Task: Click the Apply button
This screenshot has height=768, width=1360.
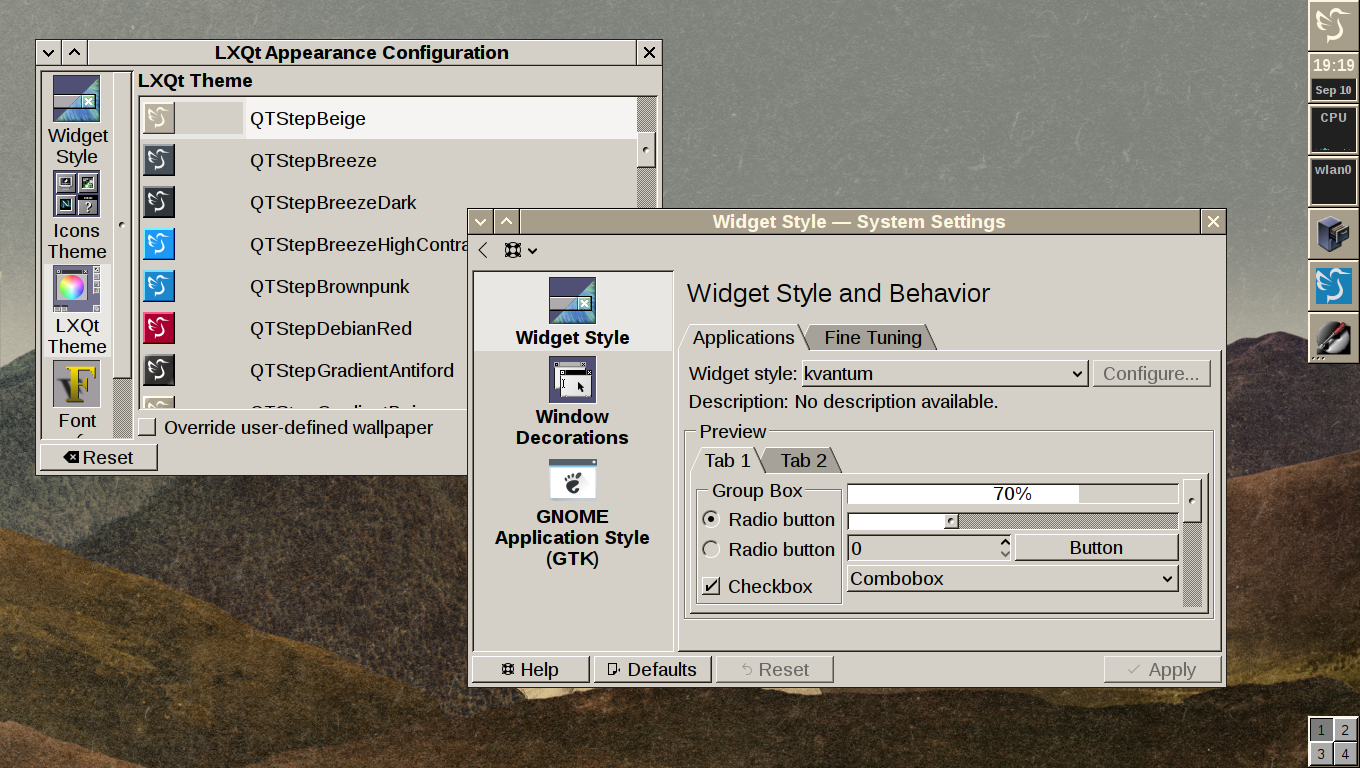Action: coord(1162,670)
